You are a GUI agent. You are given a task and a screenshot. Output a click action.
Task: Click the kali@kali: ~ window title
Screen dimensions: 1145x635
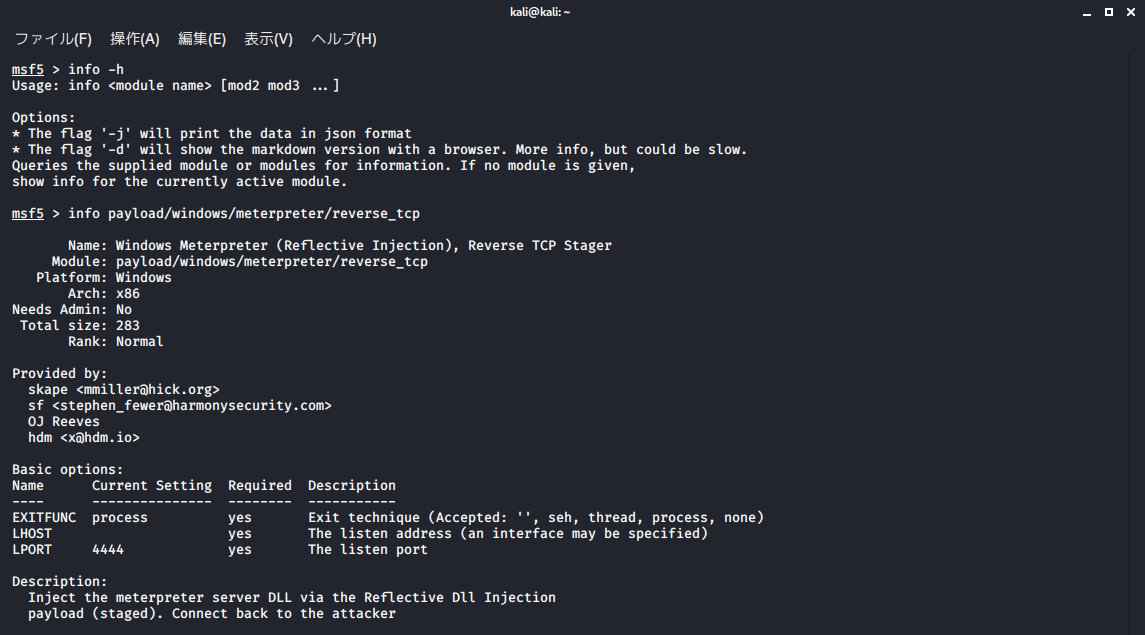[540, 12]
